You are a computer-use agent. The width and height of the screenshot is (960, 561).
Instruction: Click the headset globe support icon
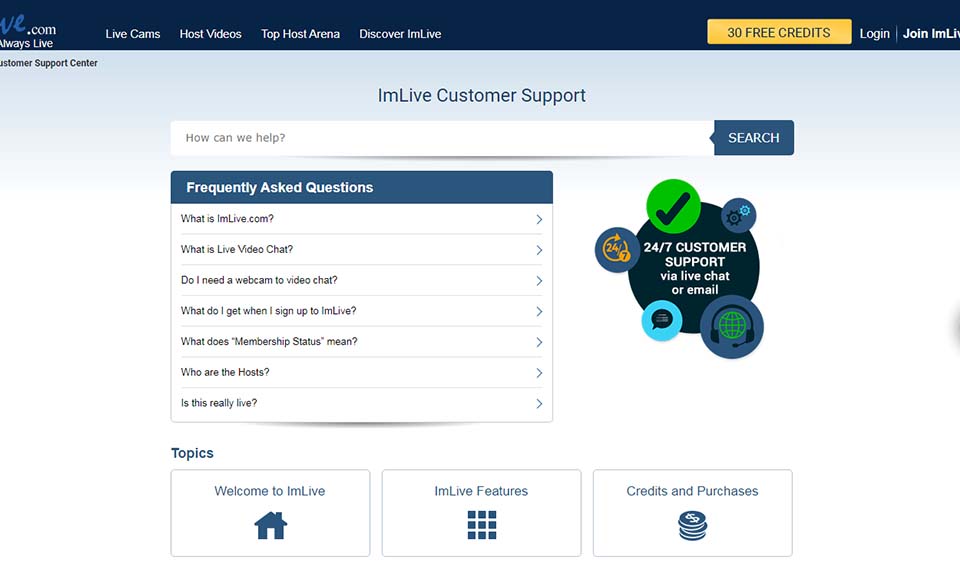tap(732, 327)
